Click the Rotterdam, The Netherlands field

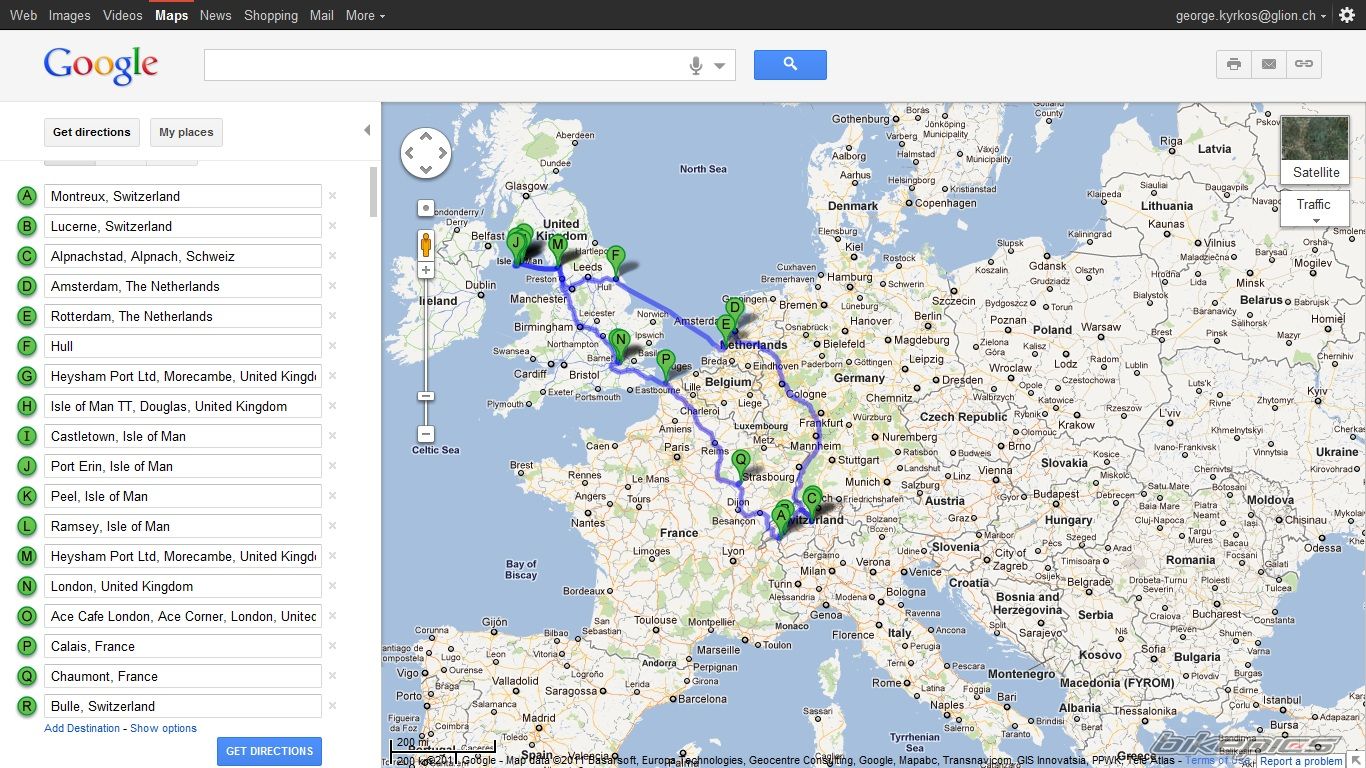(182, 316)
